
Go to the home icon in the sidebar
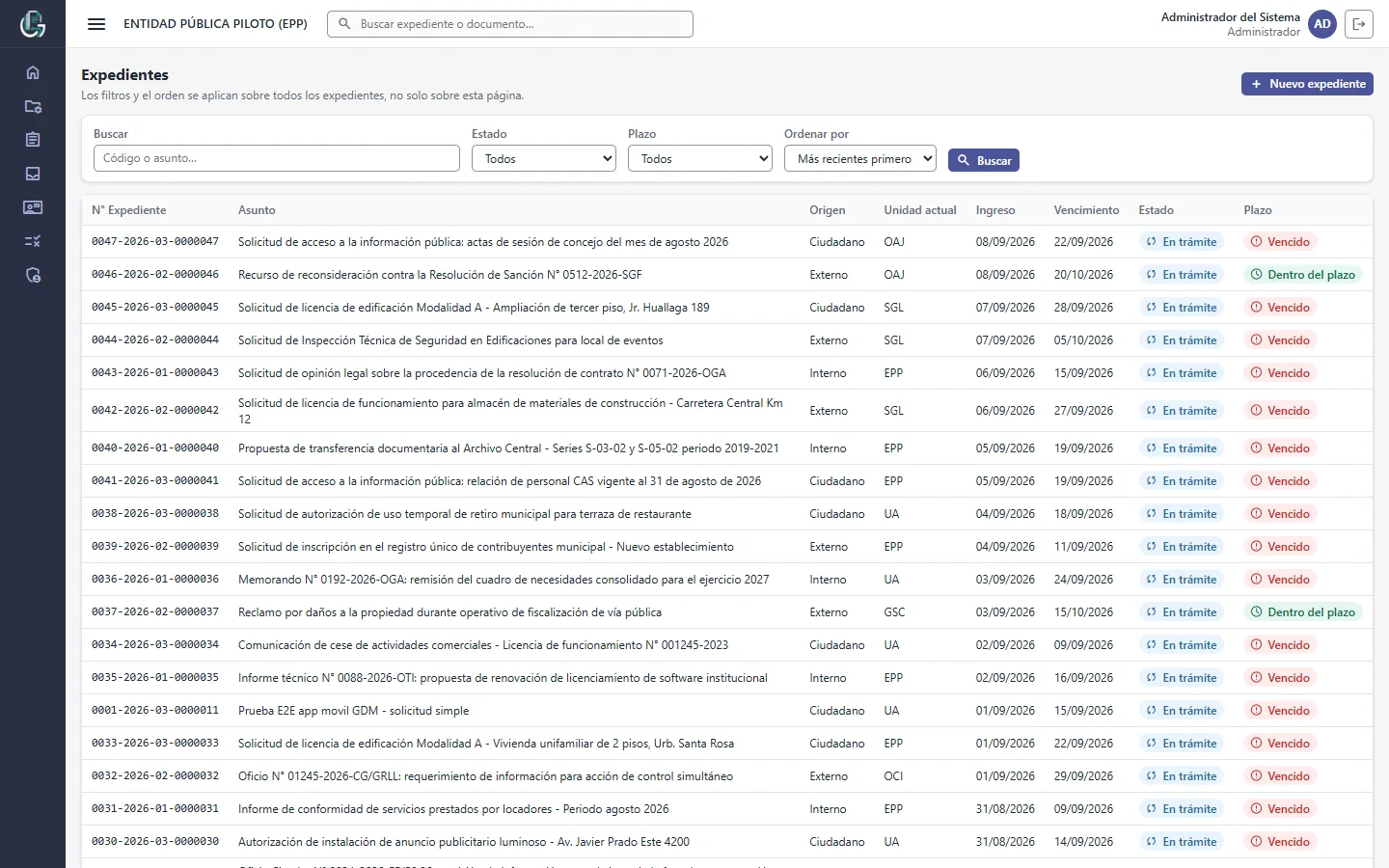tap(33, 72)
